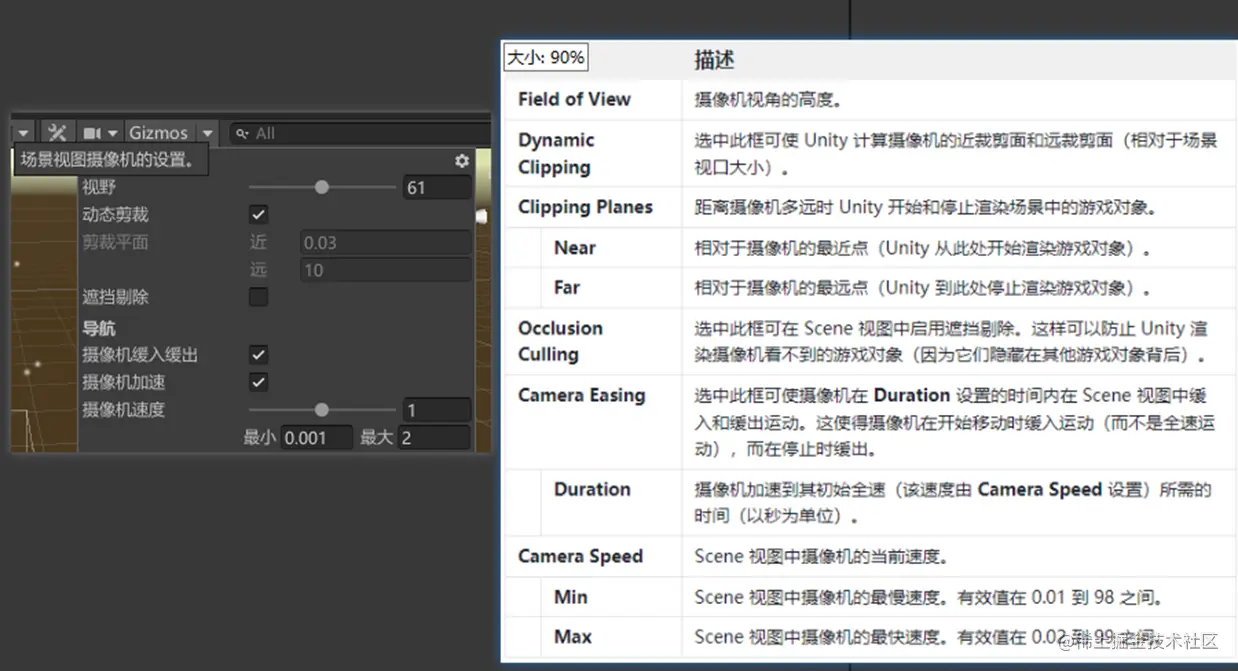1238x671 pixels.
Task: Click the 导航 section heading
Action: tap(98, 327)
